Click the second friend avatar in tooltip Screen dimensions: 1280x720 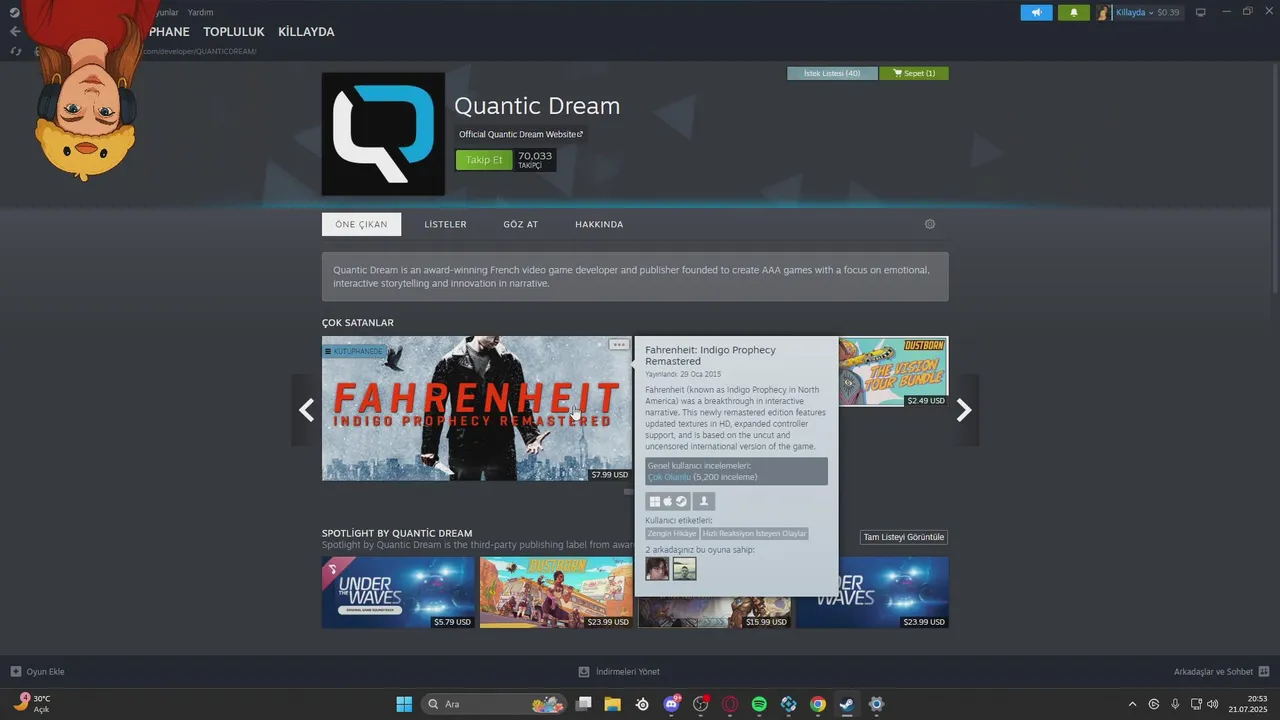[684, 569]
